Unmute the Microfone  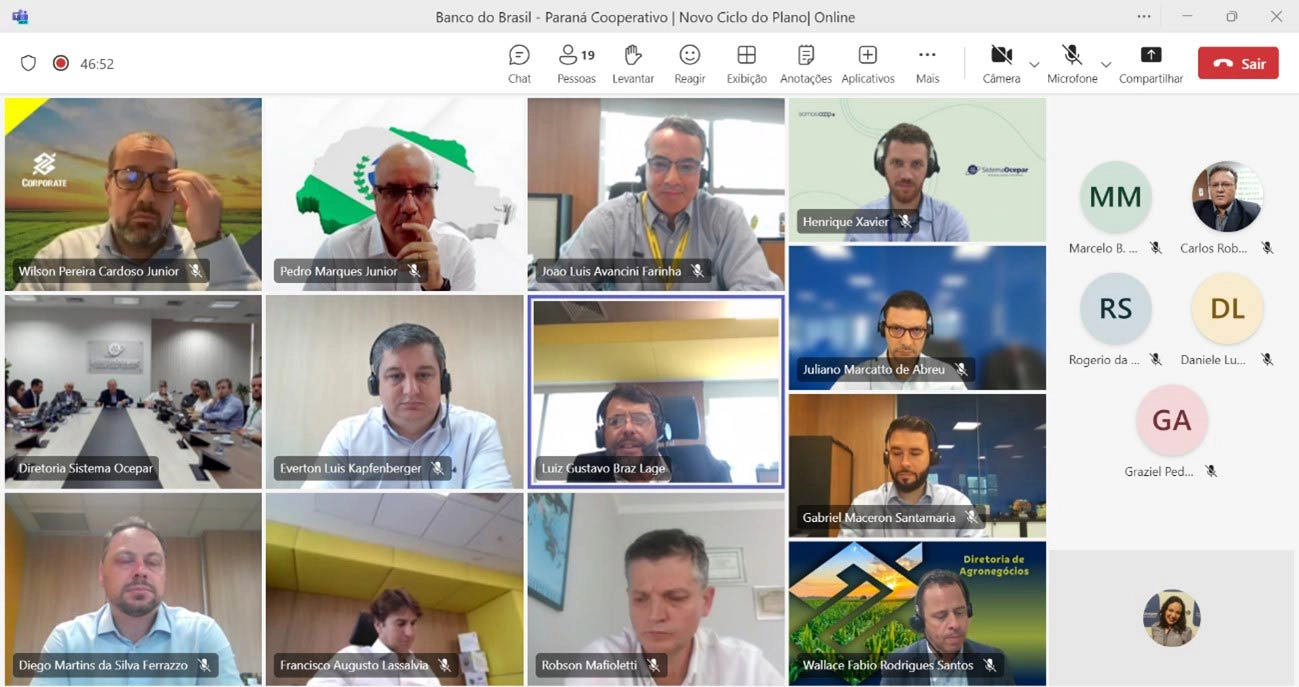[x=1072, y=64]
